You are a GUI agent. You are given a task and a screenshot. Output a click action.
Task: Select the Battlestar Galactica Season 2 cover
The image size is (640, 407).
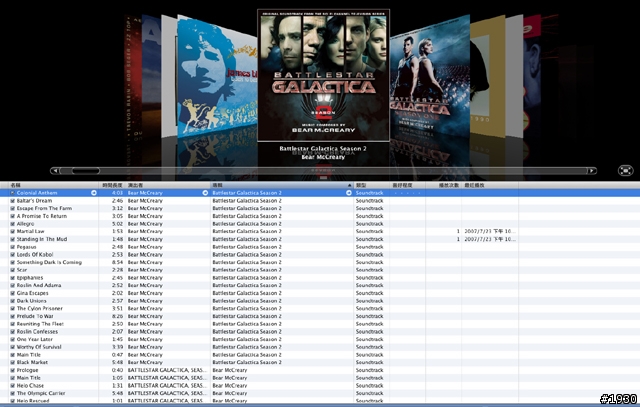[x=323, y=75]
